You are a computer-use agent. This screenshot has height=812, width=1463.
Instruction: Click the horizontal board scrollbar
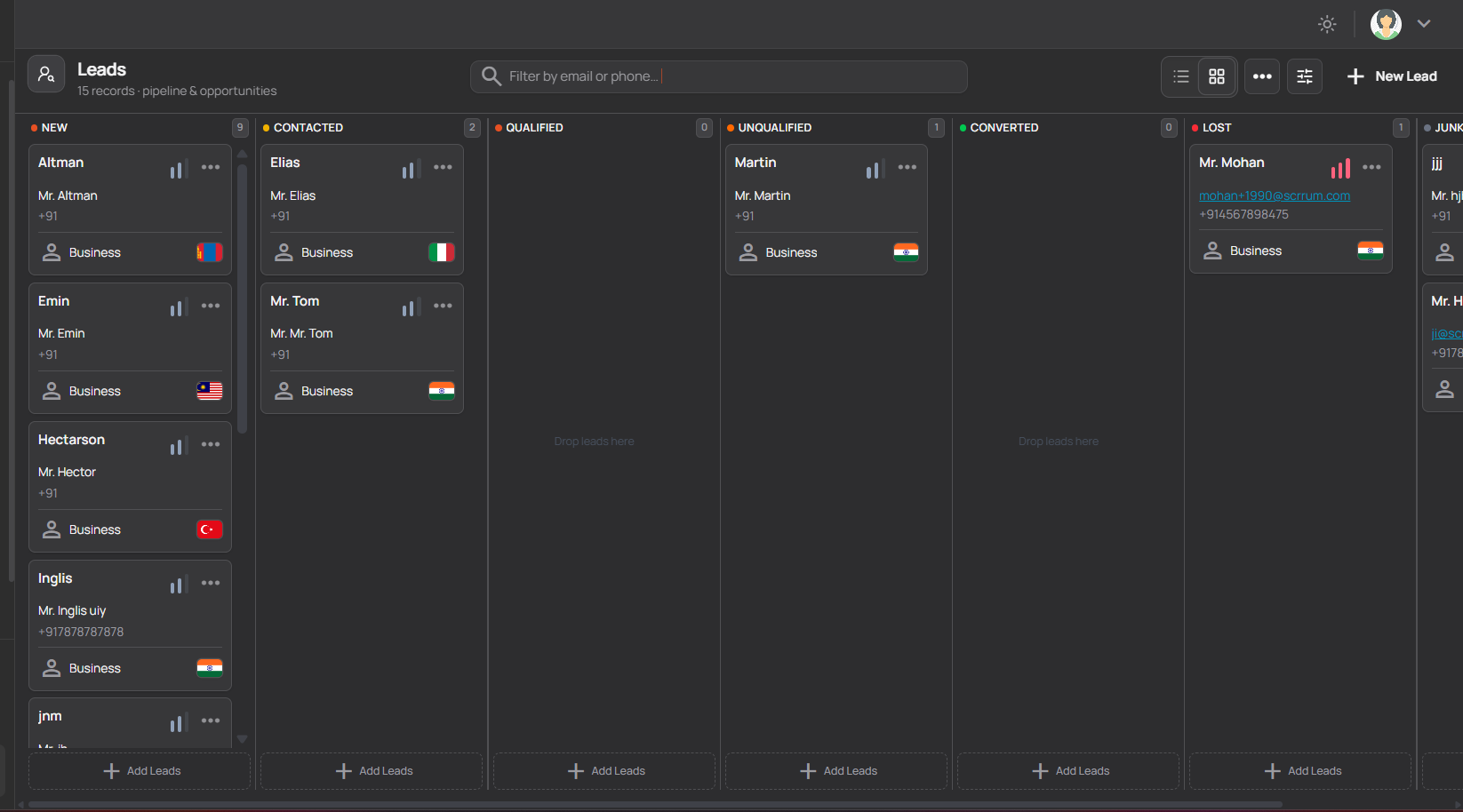click(655, 805)
